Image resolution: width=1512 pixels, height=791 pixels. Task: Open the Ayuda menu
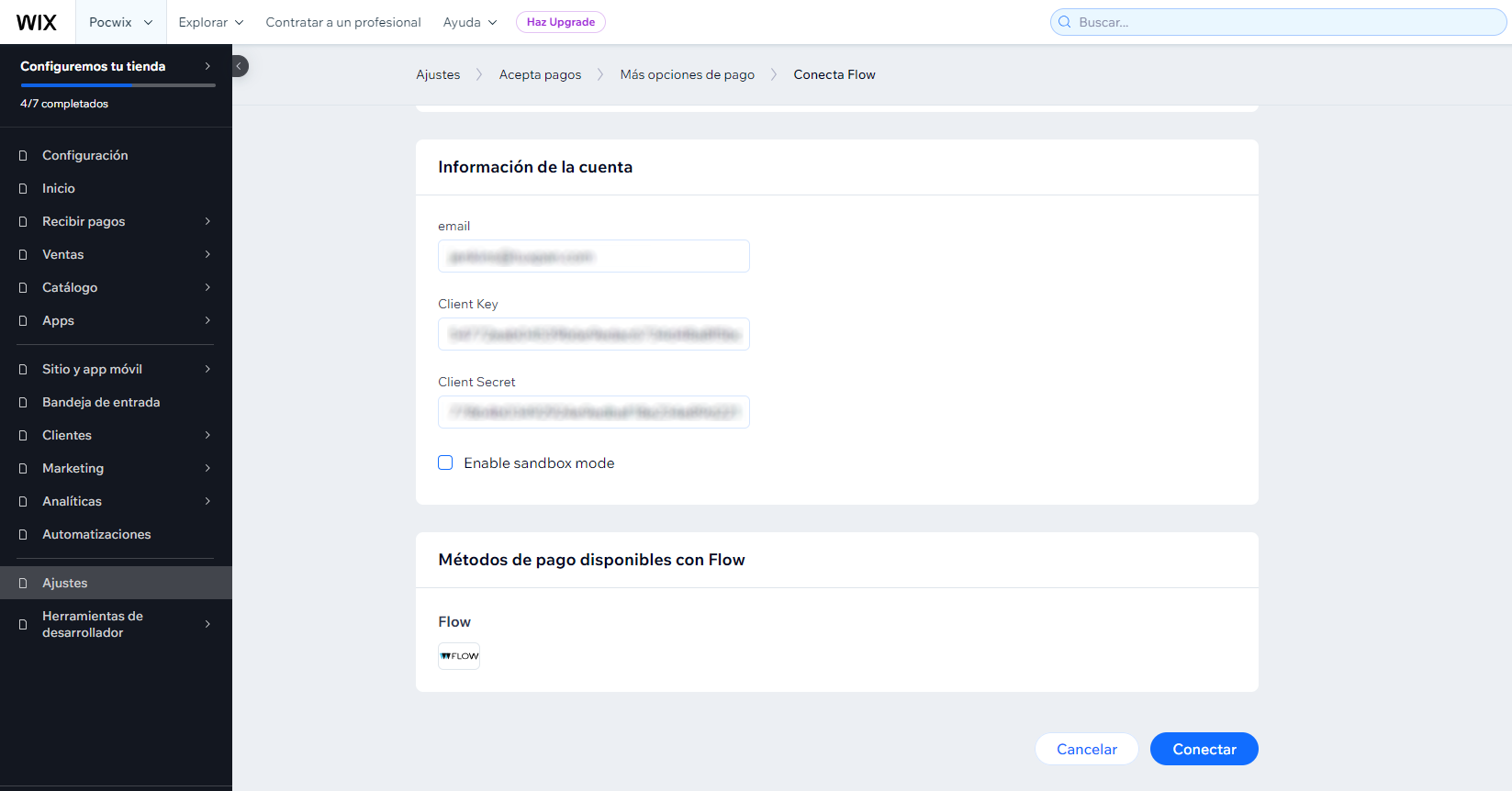470,22
